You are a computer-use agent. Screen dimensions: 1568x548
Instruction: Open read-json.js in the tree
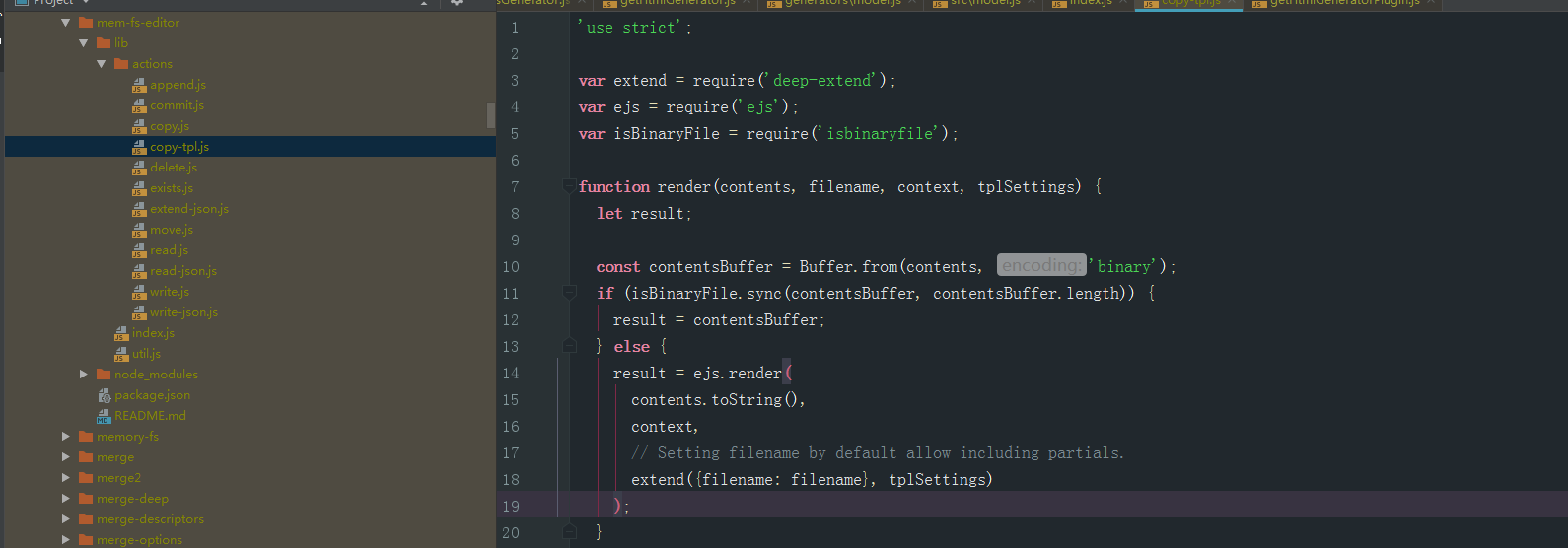pos(183,271)
